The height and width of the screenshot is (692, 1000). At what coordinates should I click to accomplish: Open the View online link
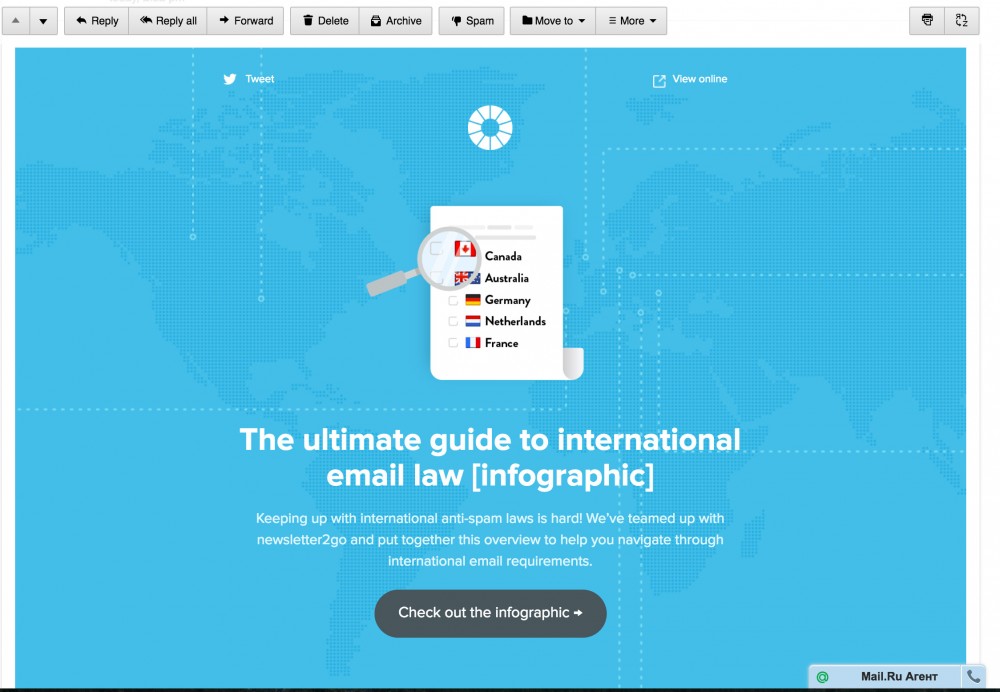(x=701, y=79)
